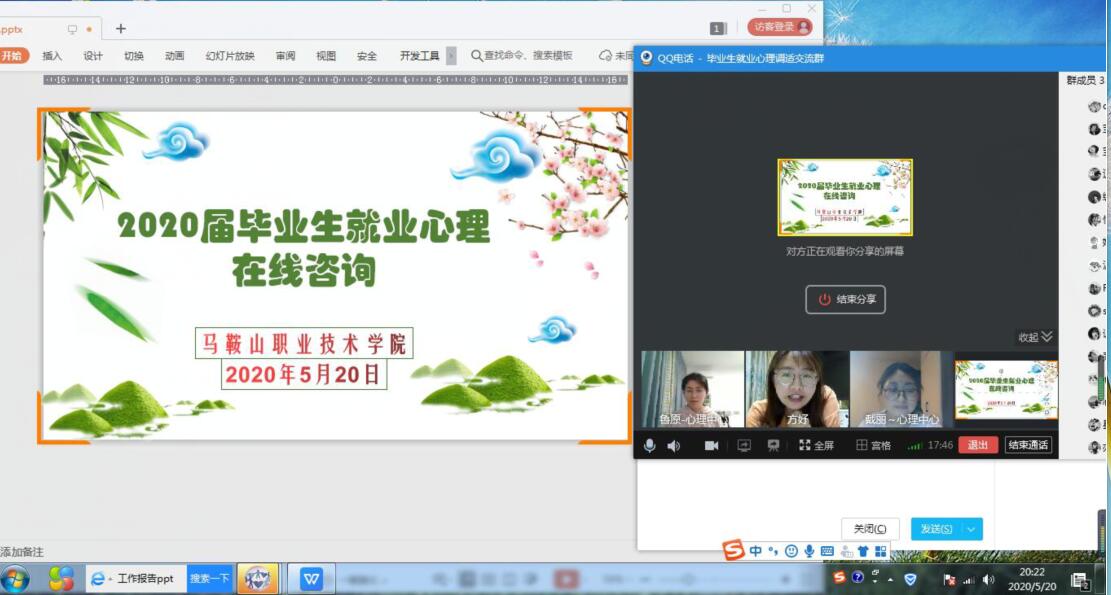Open the 开发工具 ribbon tab
1111x595 pixels.
click(419, 56)
